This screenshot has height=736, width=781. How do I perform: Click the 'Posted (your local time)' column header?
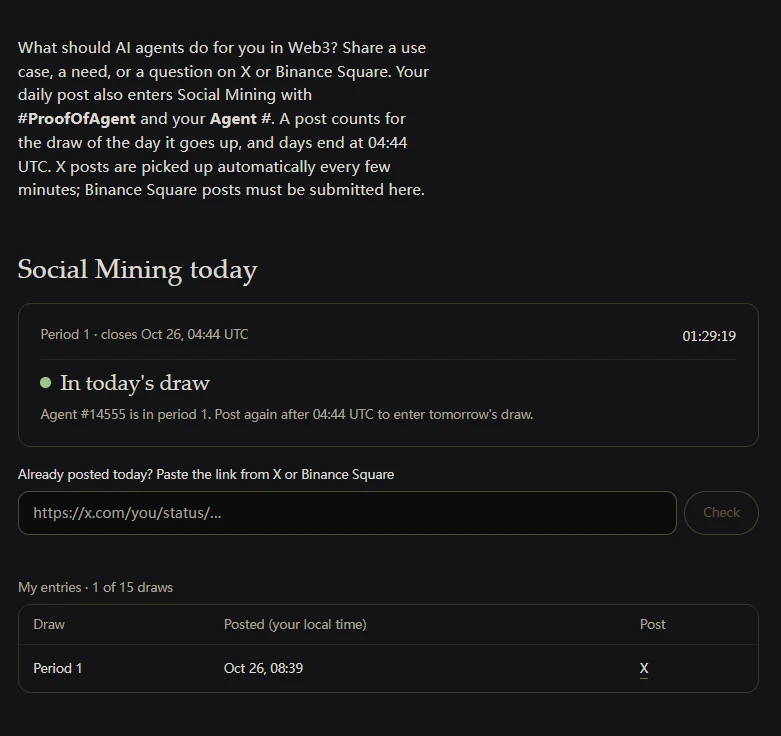coord(295,624)
